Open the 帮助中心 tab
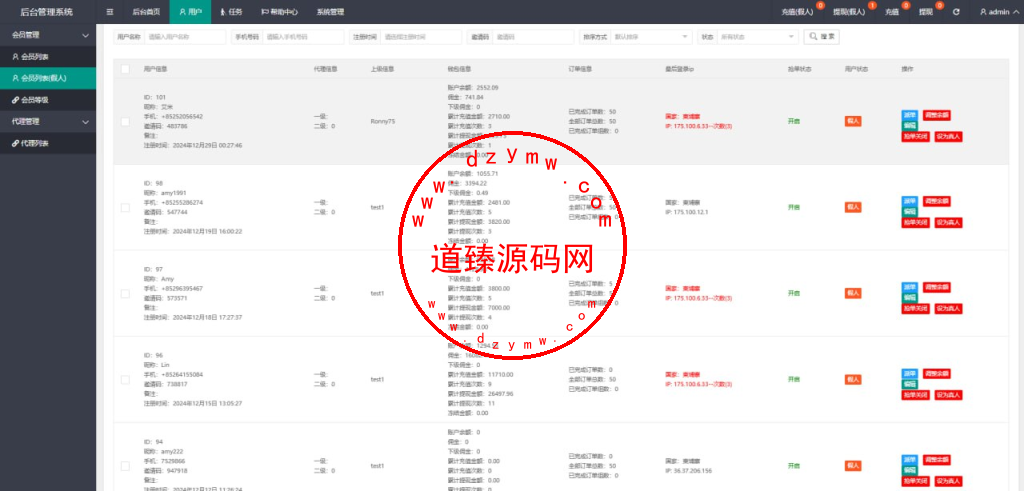1024x491 pixels. pyautogui.click(x=280, y=12)
